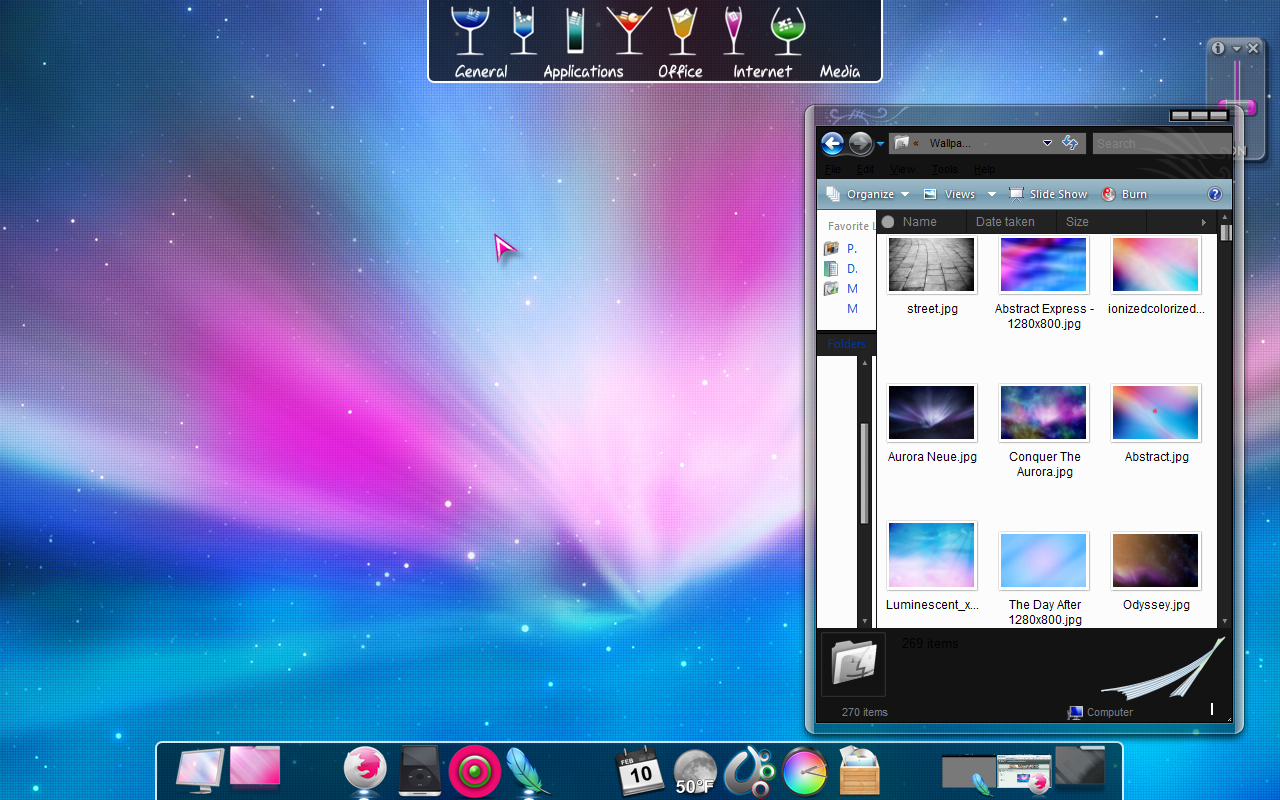Launch the blue swirl with circles dock icon

pos(751,772)
